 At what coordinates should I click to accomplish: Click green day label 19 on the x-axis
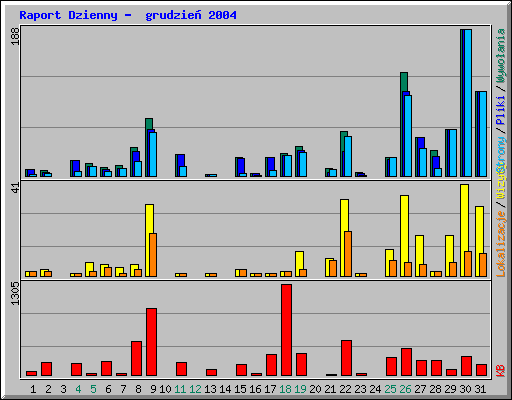(300, 389)
